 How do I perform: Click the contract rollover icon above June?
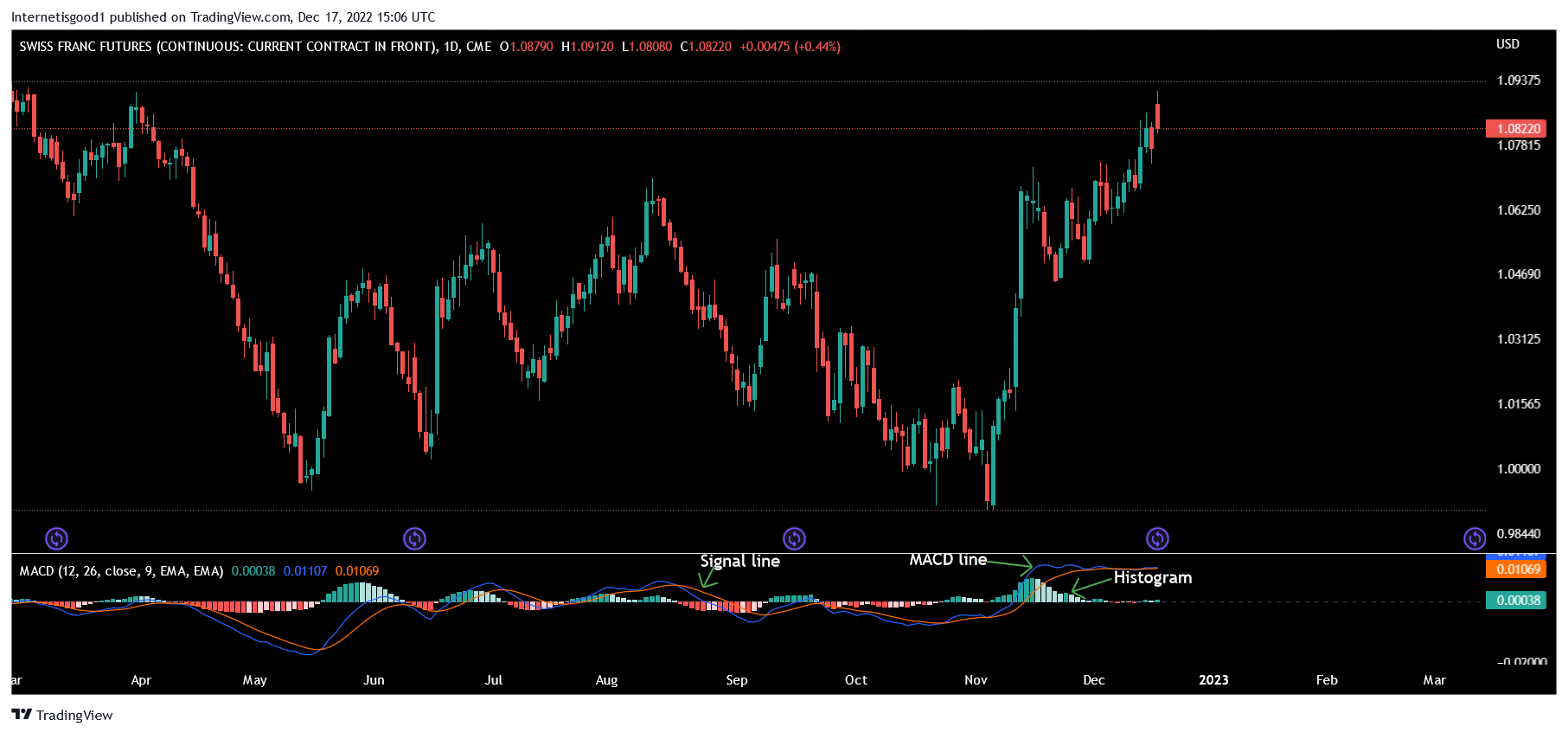[x=414, y=539]
